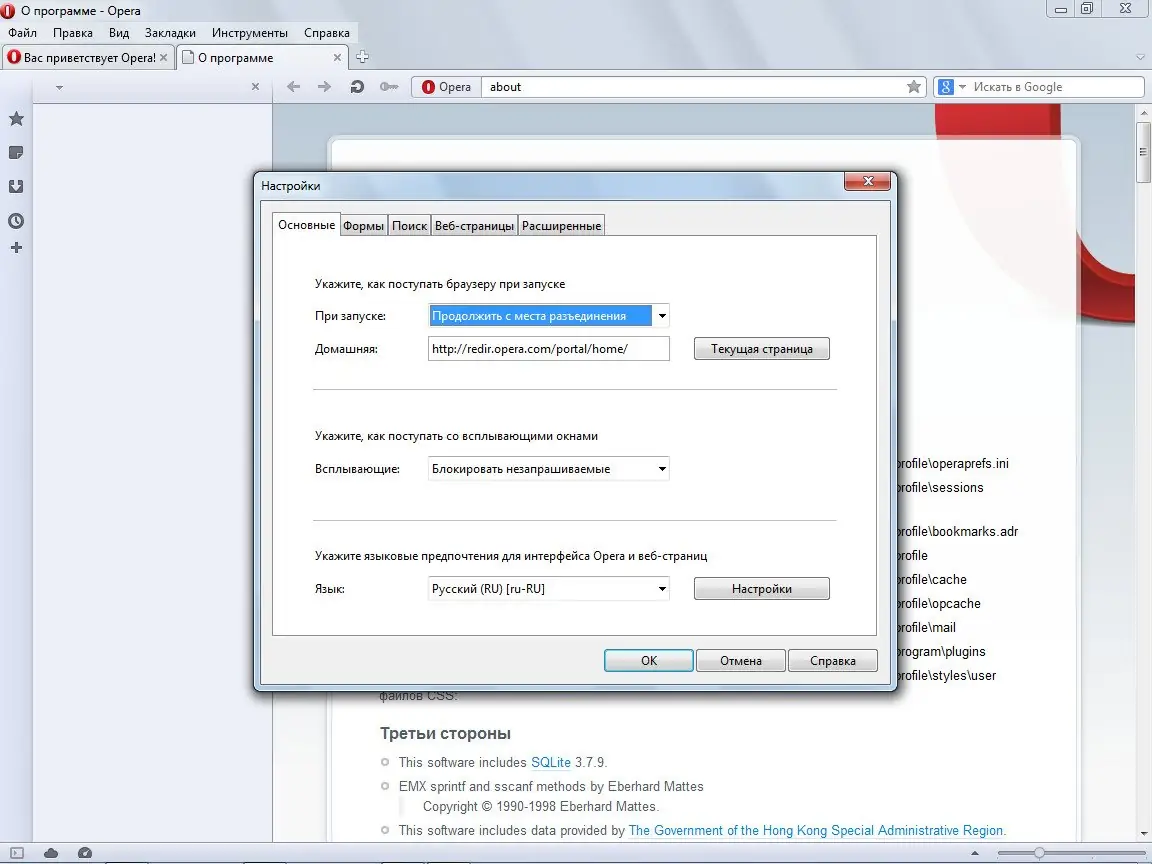Click the Google search engine icon
Screen dimensions: 1152x864
pyautogui.click(x=946, y=87)
